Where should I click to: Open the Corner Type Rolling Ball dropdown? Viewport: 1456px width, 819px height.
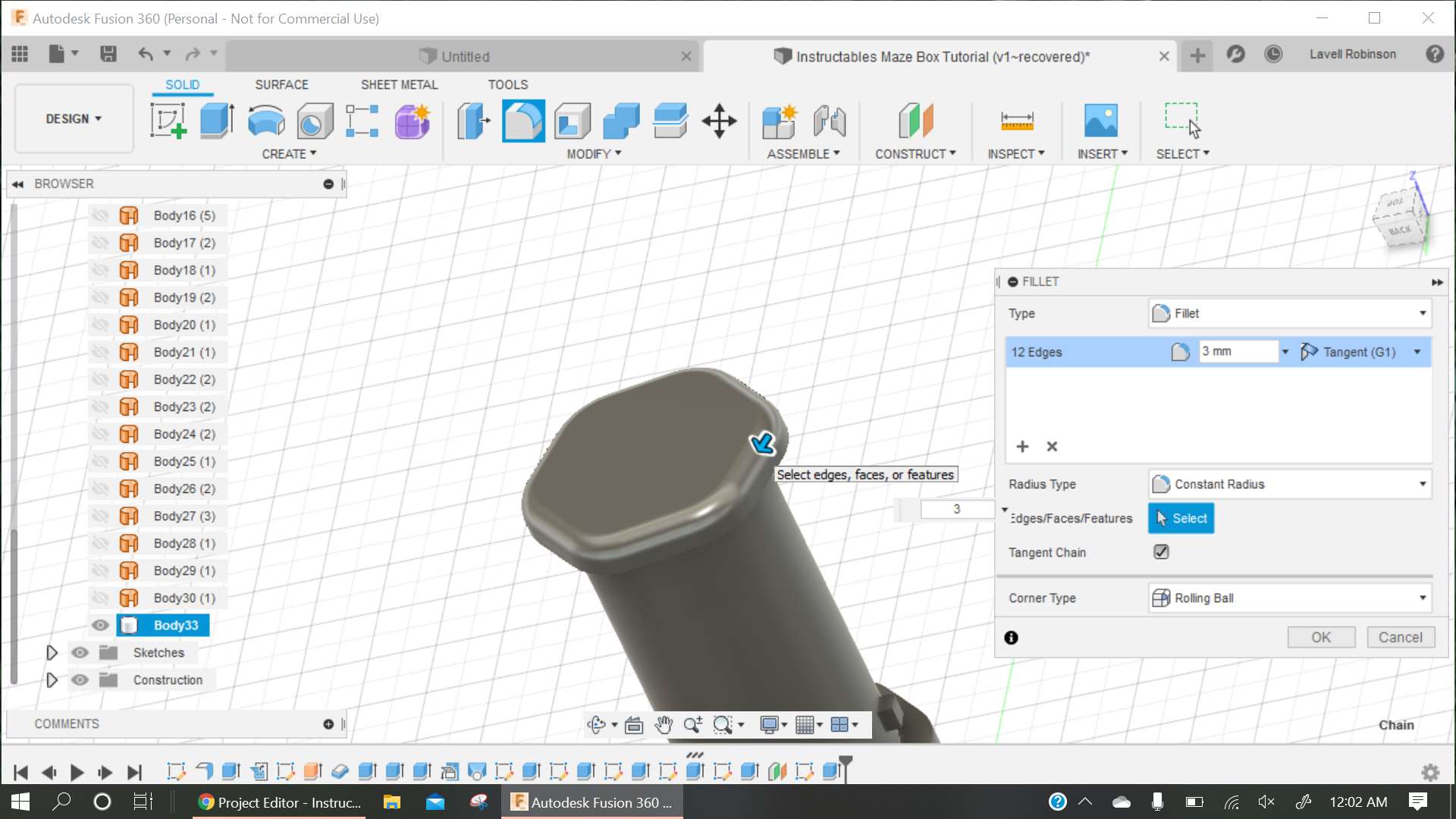(x=1289, y=598)
